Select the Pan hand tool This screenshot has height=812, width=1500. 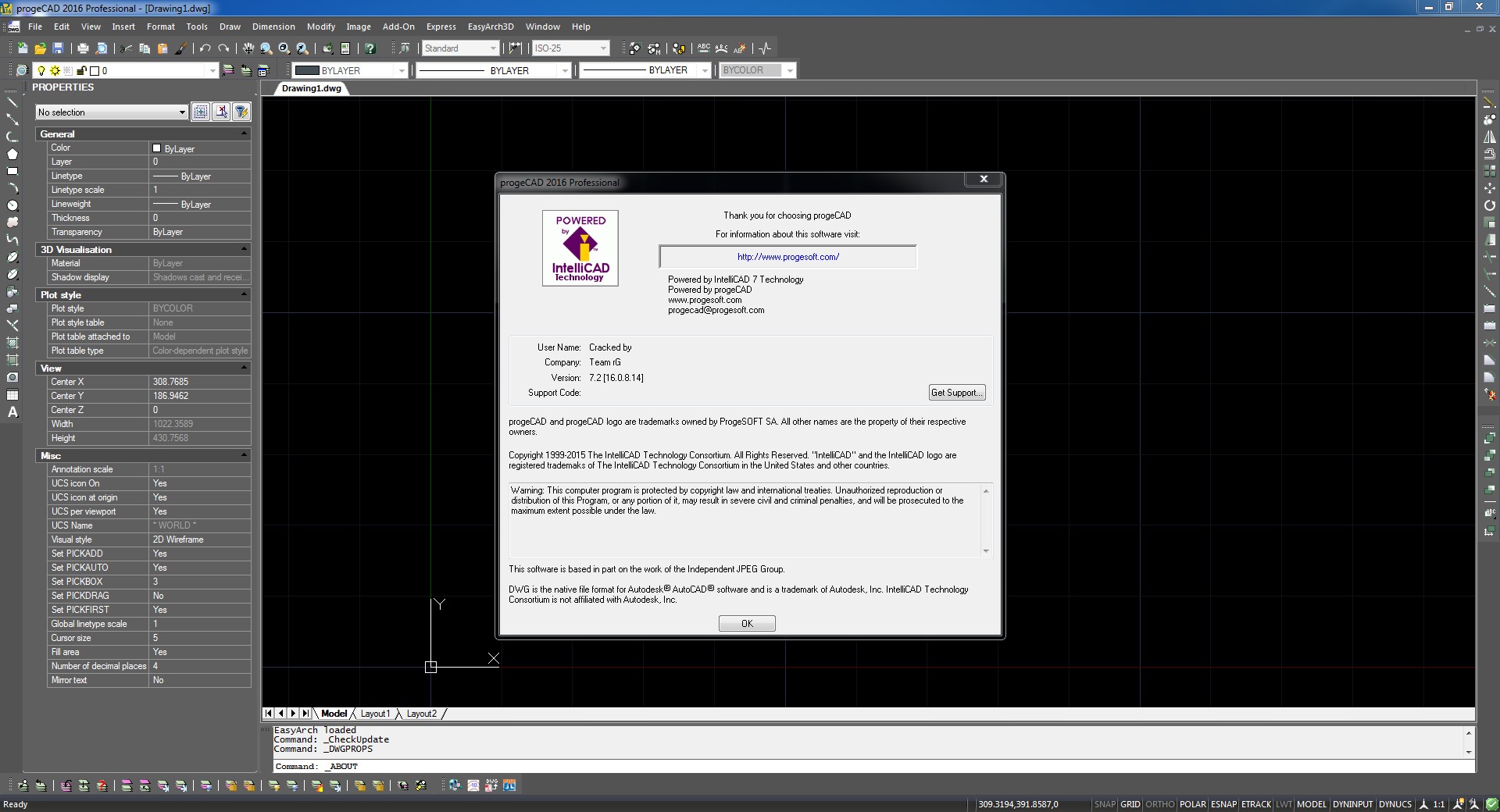coord(248,48)
